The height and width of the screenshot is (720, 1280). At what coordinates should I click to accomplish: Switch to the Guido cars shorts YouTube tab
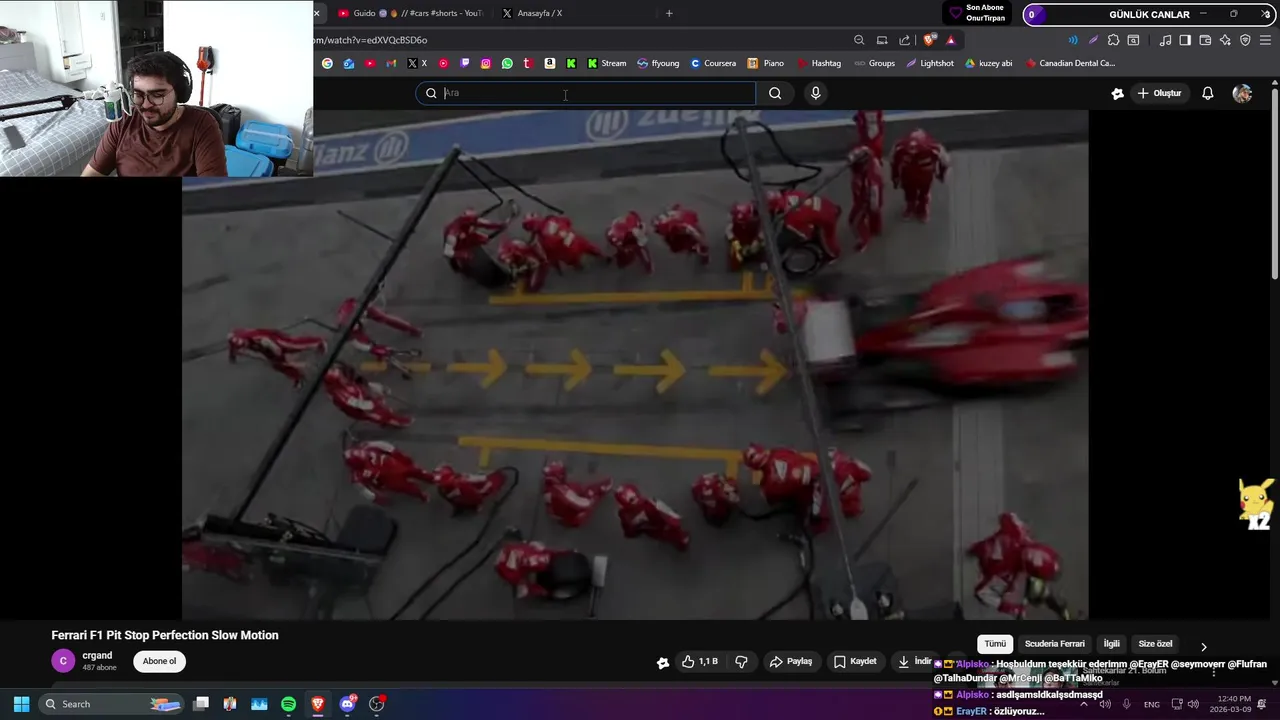410,13
